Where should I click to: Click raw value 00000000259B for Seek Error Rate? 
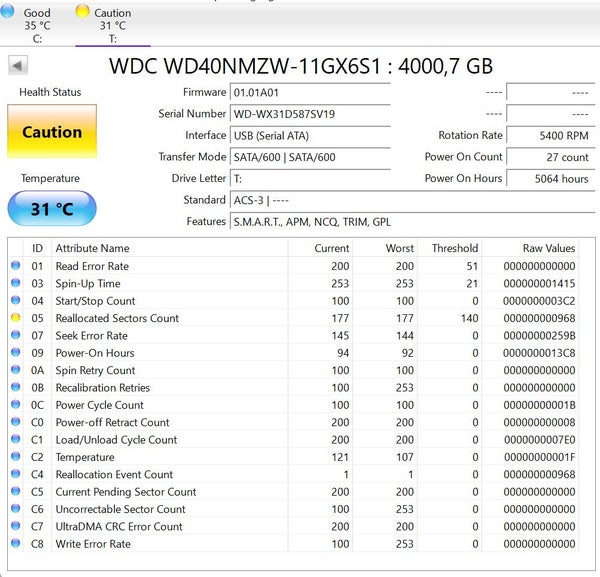coord(539,336)
